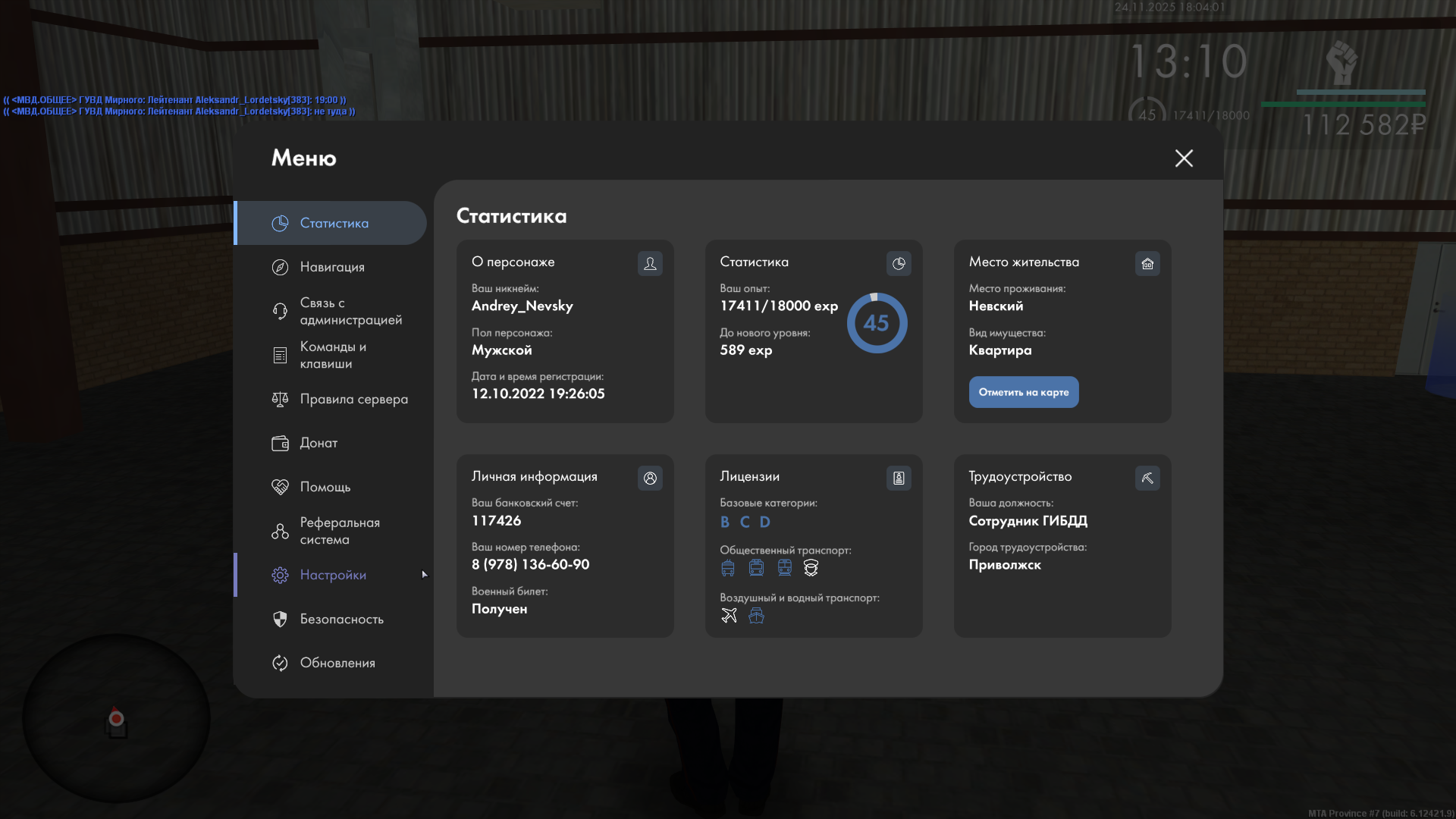Click the first bus transport license icon
Image resolution: width=1456 pixels, height=819 pixels.
tap(728, 567)
